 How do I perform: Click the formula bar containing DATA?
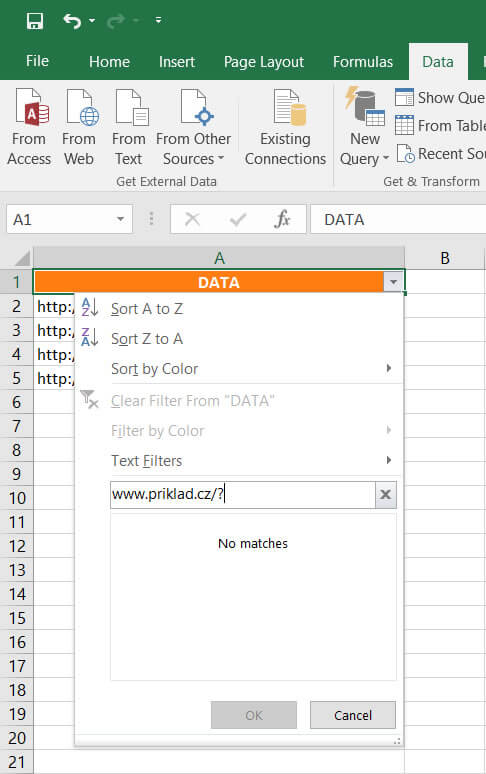click(398, 219)
